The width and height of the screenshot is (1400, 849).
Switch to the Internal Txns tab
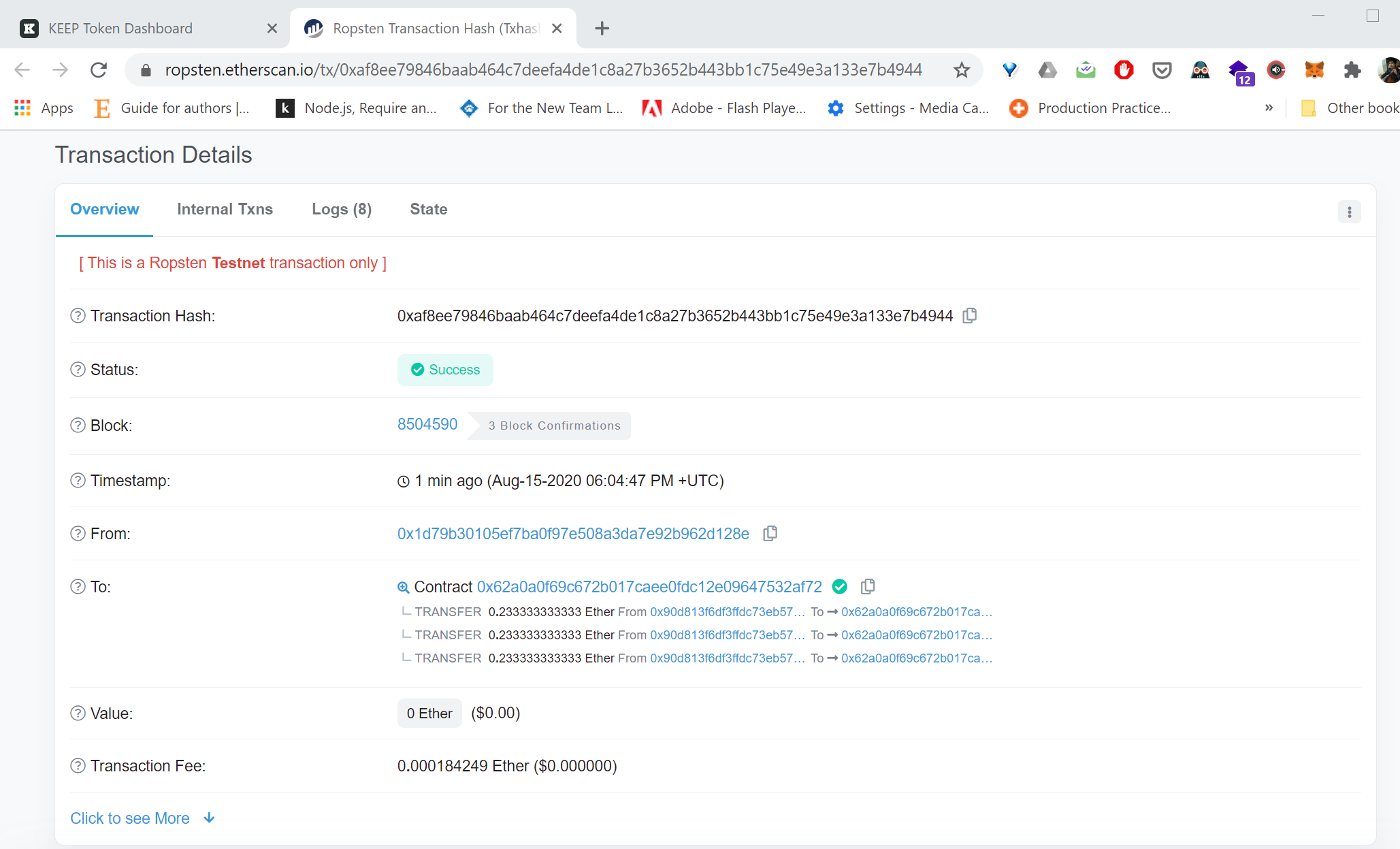coord(225,209)
